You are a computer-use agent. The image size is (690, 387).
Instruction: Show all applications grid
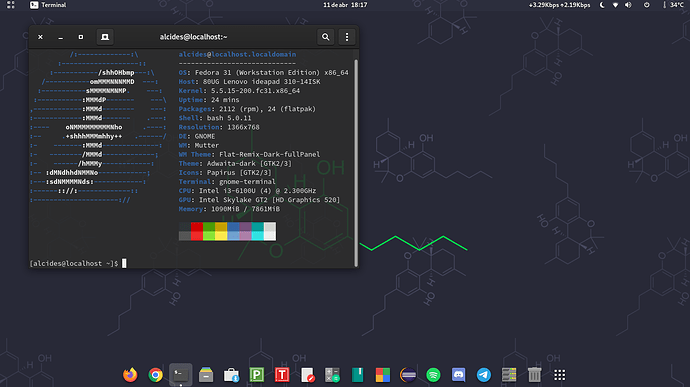coord(559,375)
